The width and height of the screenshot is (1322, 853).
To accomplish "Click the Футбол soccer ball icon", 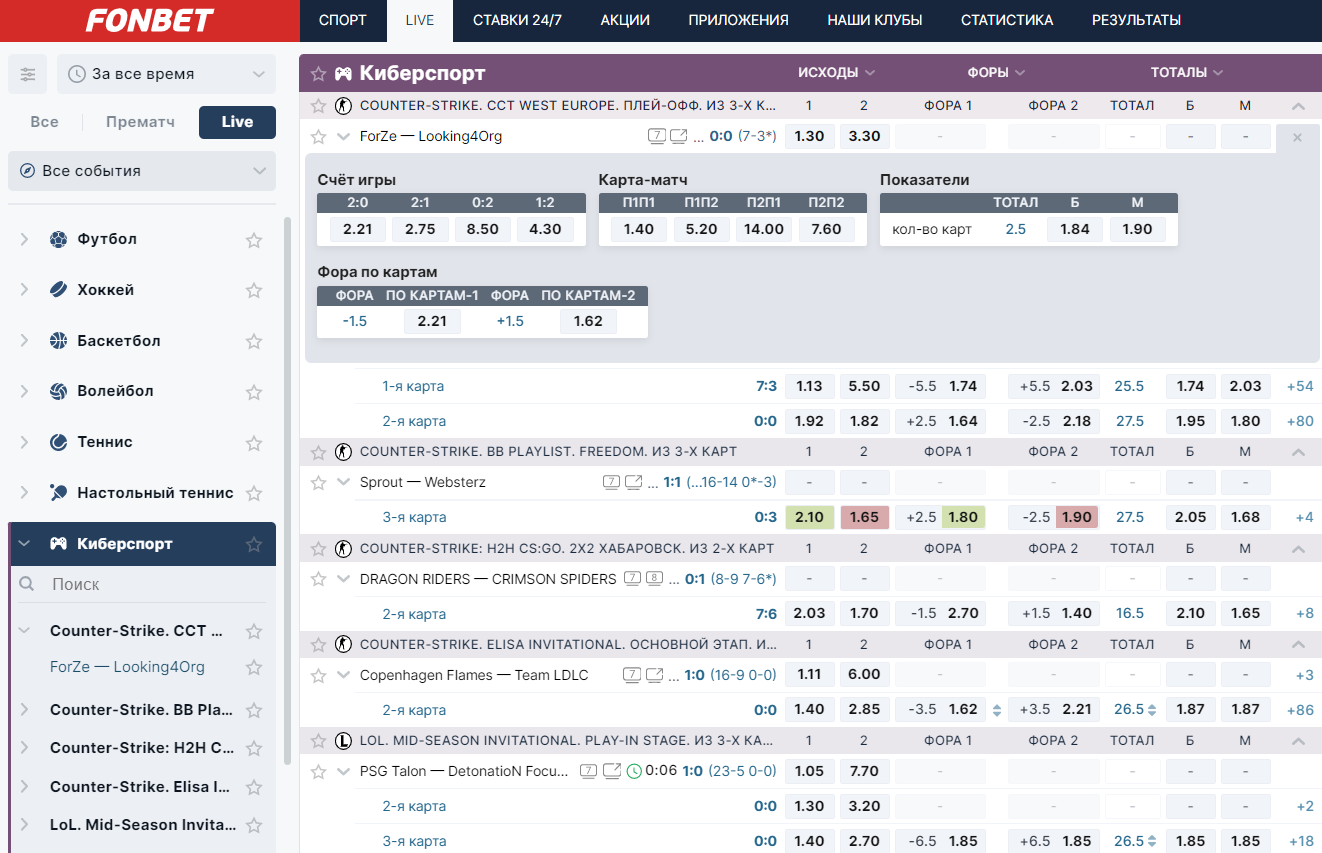I will [58, 240].
